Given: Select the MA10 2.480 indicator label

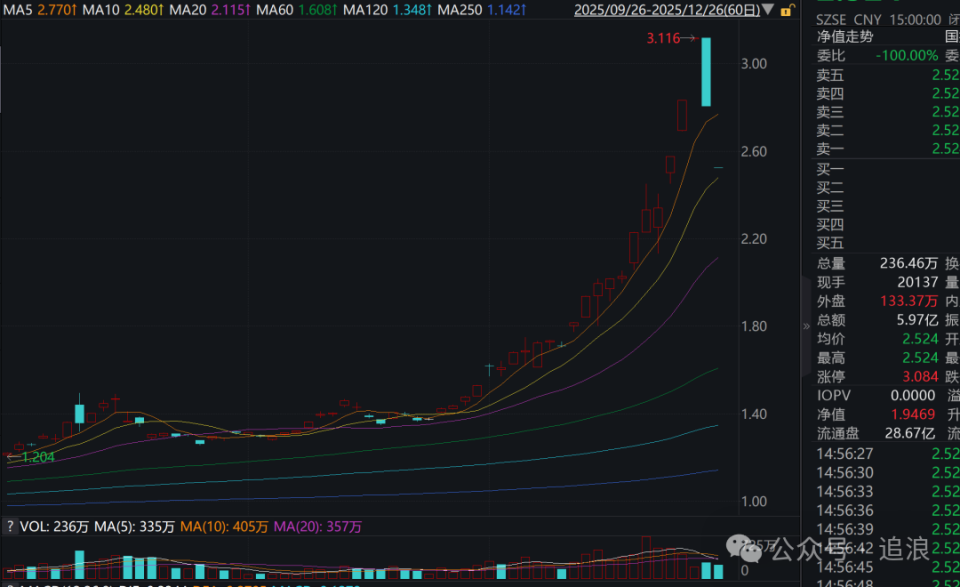Looking at the screenshot, I should coord(123,10).
